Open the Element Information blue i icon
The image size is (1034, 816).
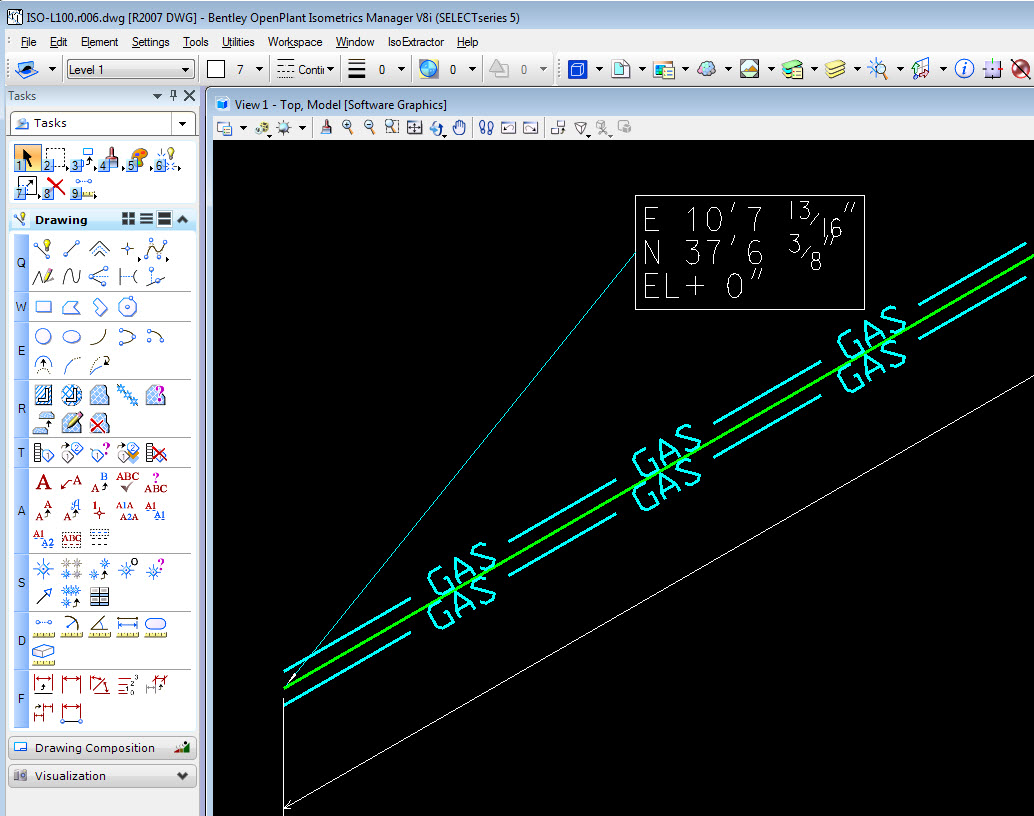(964, 69)
